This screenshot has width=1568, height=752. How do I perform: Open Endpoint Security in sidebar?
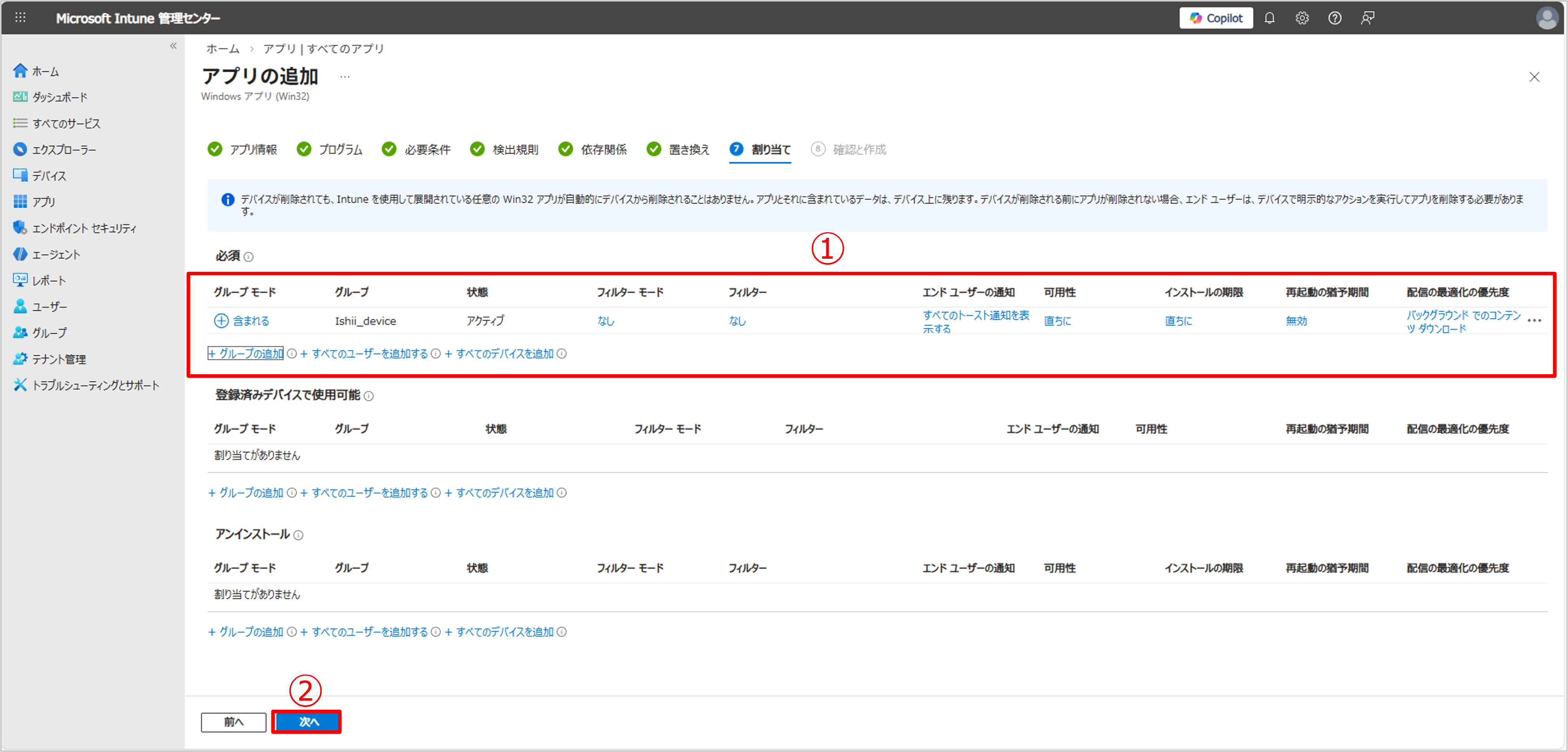84,228
